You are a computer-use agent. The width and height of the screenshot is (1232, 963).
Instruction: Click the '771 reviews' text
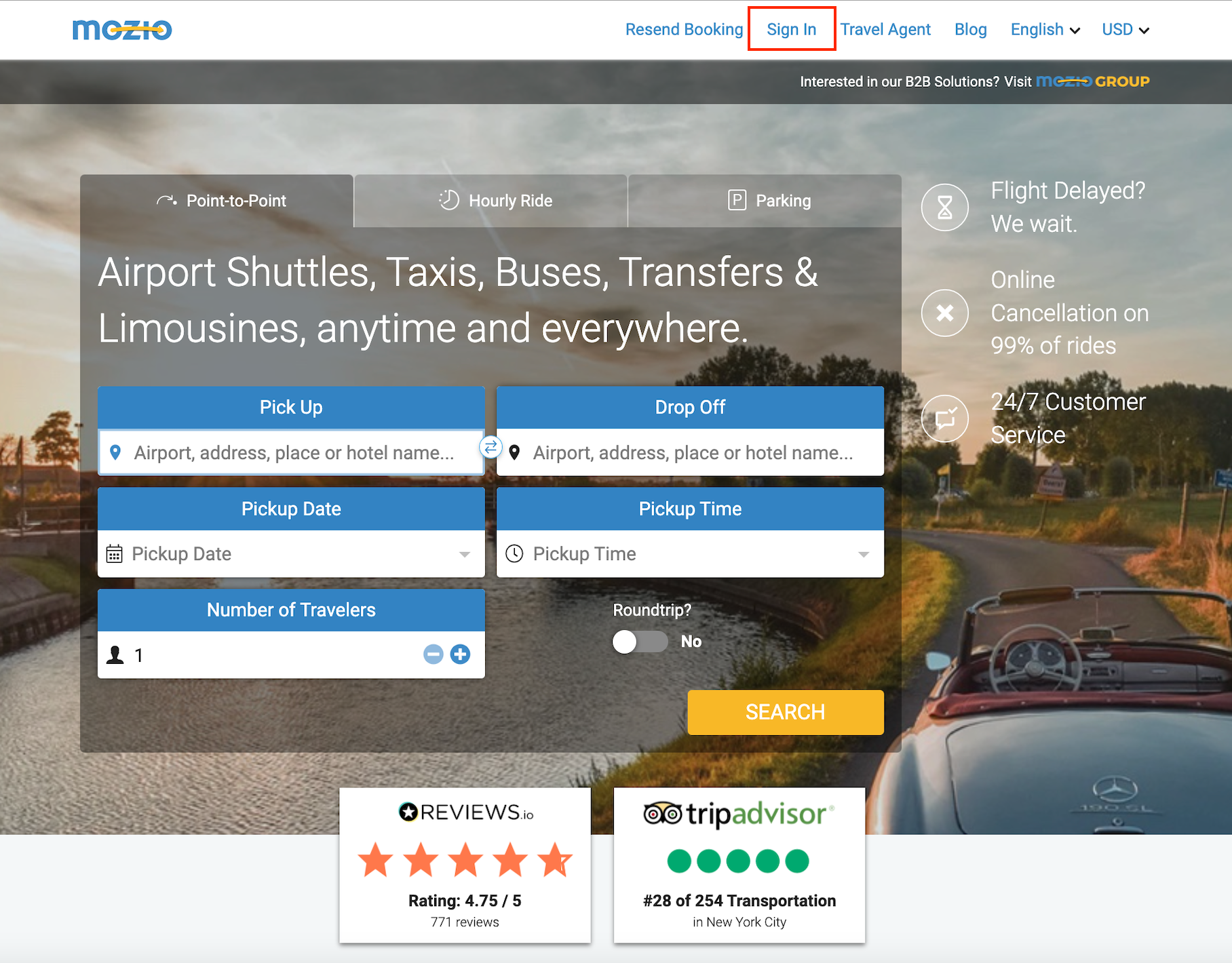coord(465,922)
